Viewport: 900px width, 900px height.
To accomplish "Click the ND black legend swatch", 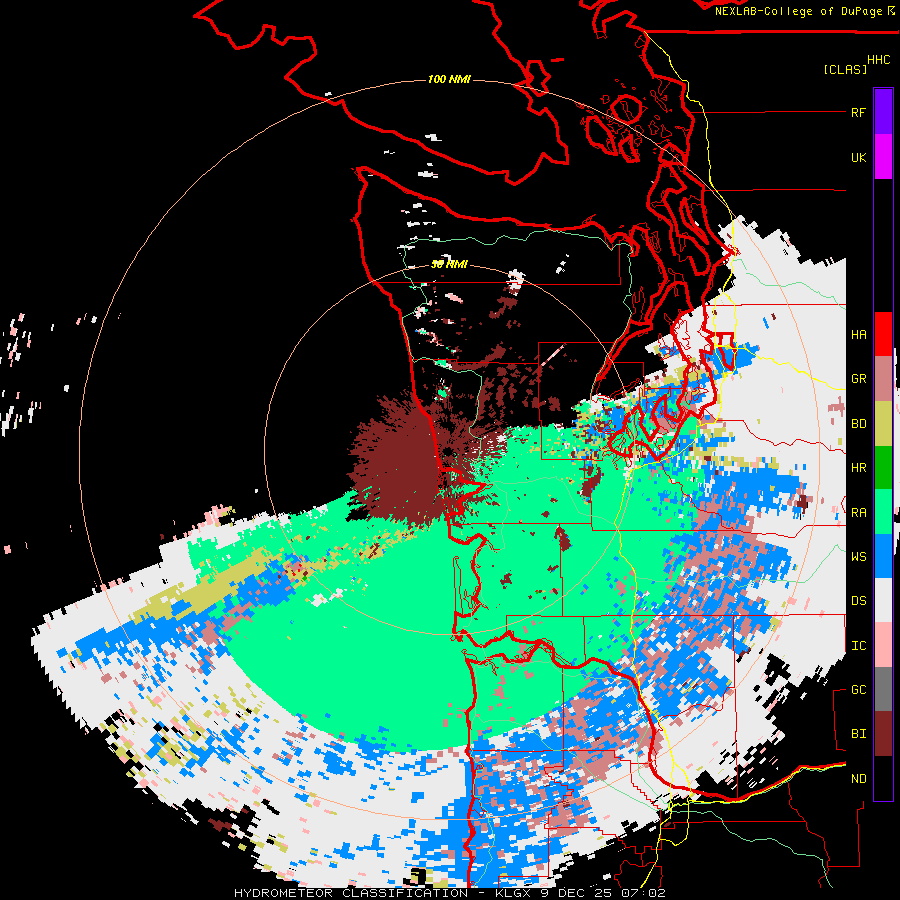I will (x=883, y=778).
